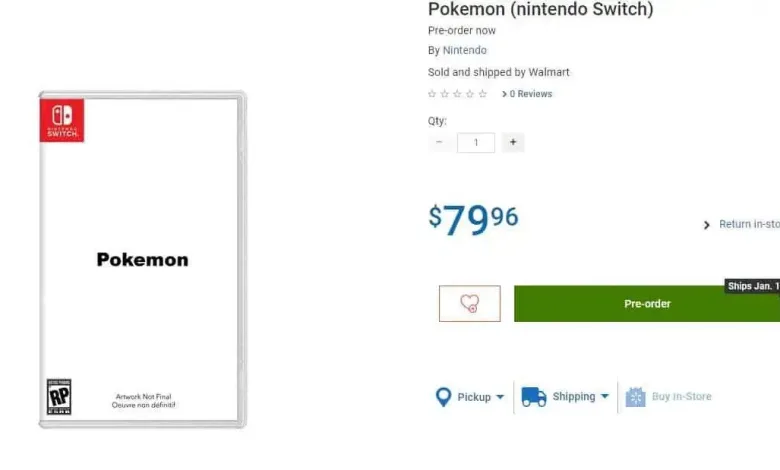Click the empty star rating row
The width and height of the screenshot is (780, 470).
(457, 94)
